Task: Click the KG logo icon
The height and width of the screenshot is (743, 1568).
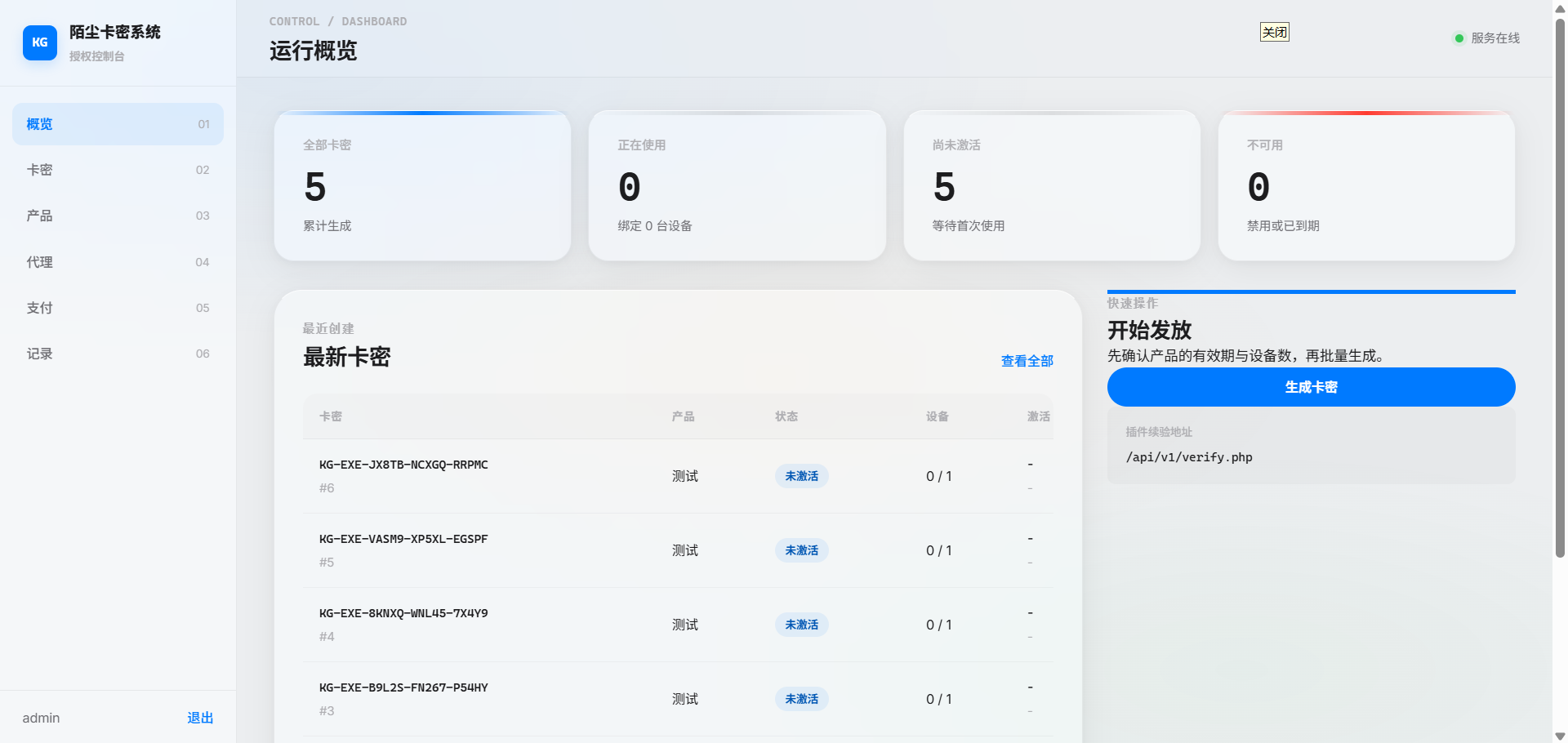Action: tap(40, 42)
